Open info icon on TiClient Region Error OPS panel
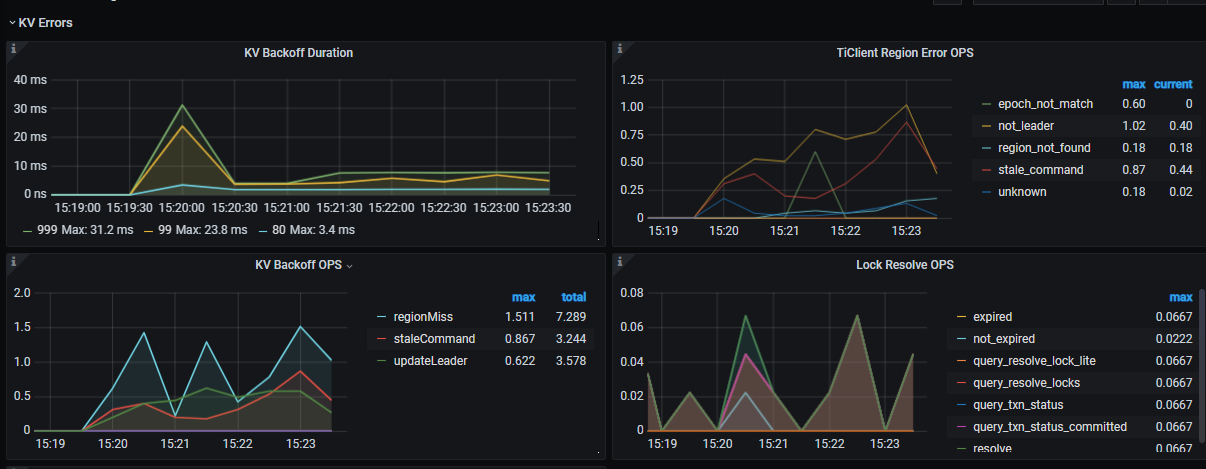Viewport: 1206px width, 469px height. coord(620,49)
